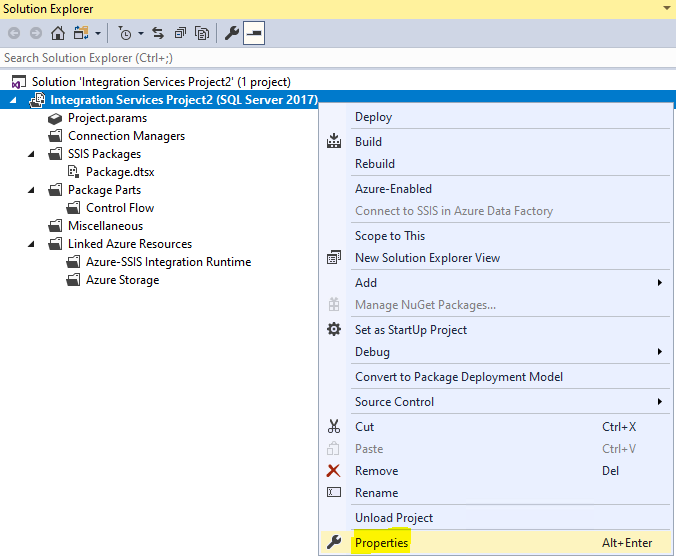The image size is (676, 556).
Task: Open the Source Control submenu
Action: coord(494,402)
